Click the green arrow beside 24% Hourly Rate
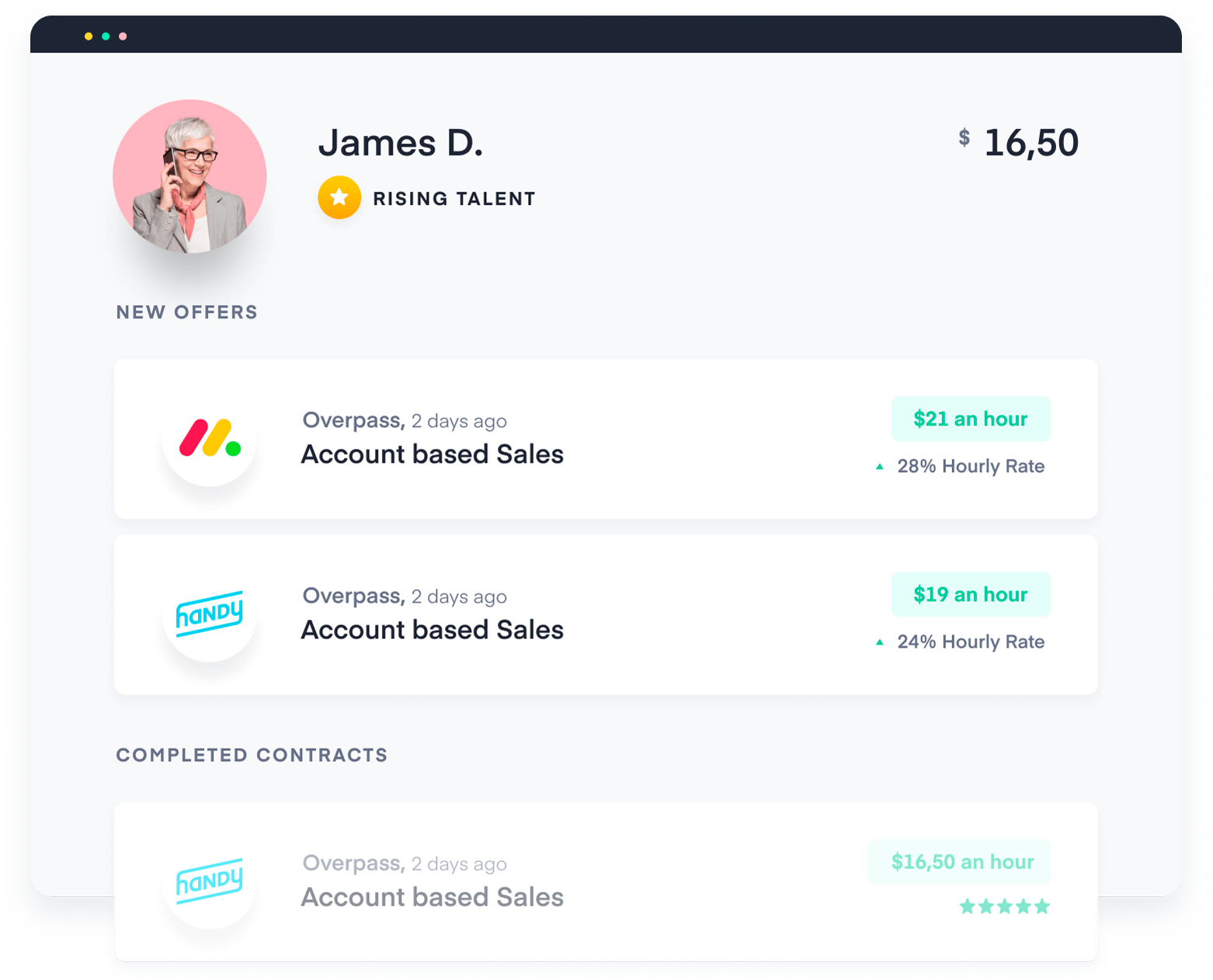Image resolution: width=1213 pixels, height=980 pixels. pos(880,642)
